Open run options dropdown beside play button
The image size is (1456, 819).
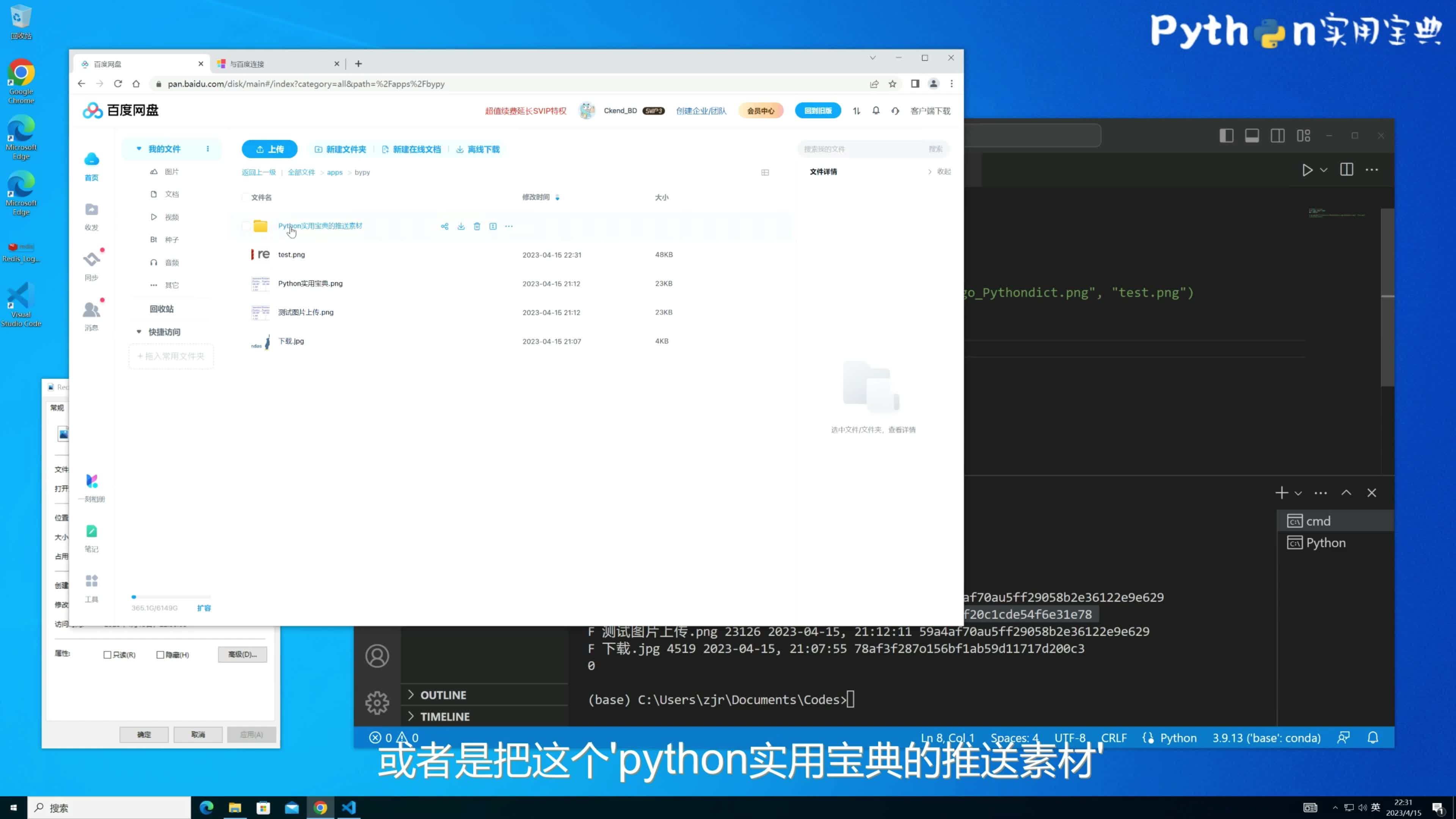point(1324,169)
